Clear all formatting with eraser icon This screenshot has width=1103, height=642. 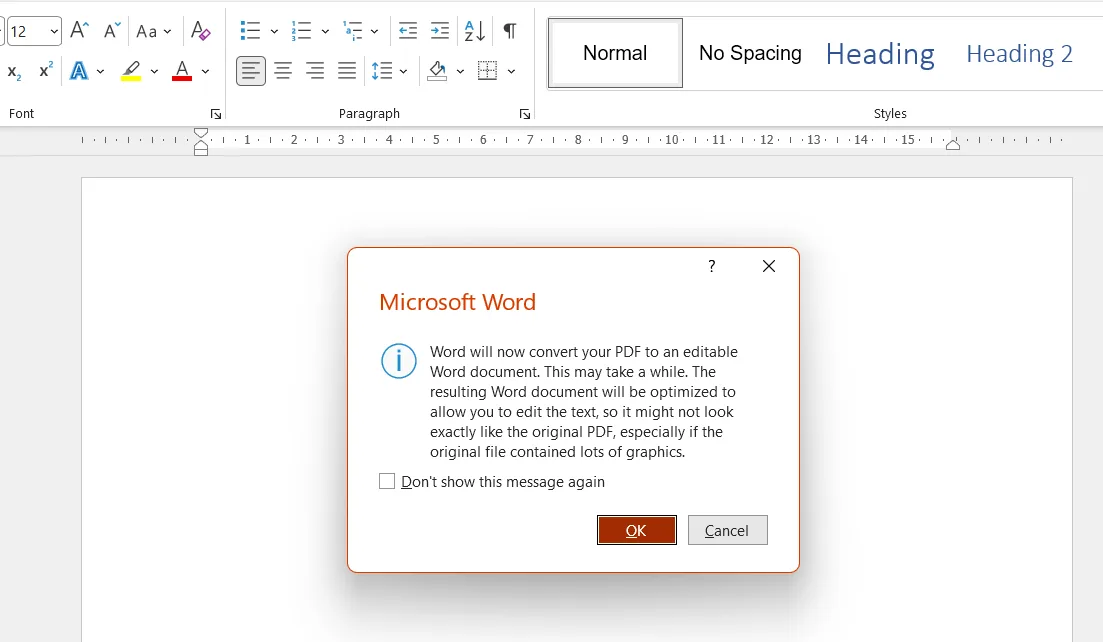pyautogui.click(x=200, y=31)
